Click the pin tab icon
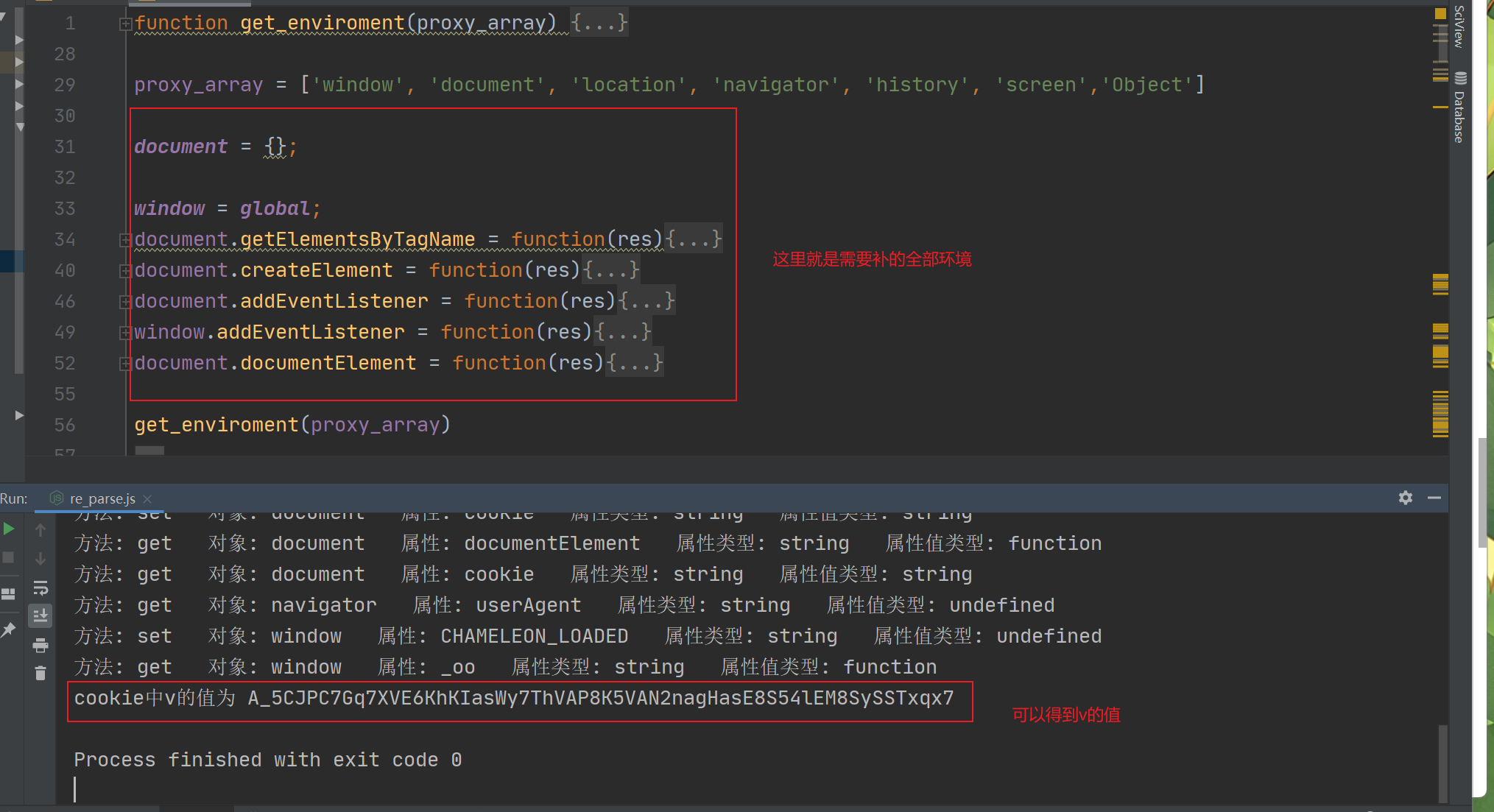 click(9, 629)
